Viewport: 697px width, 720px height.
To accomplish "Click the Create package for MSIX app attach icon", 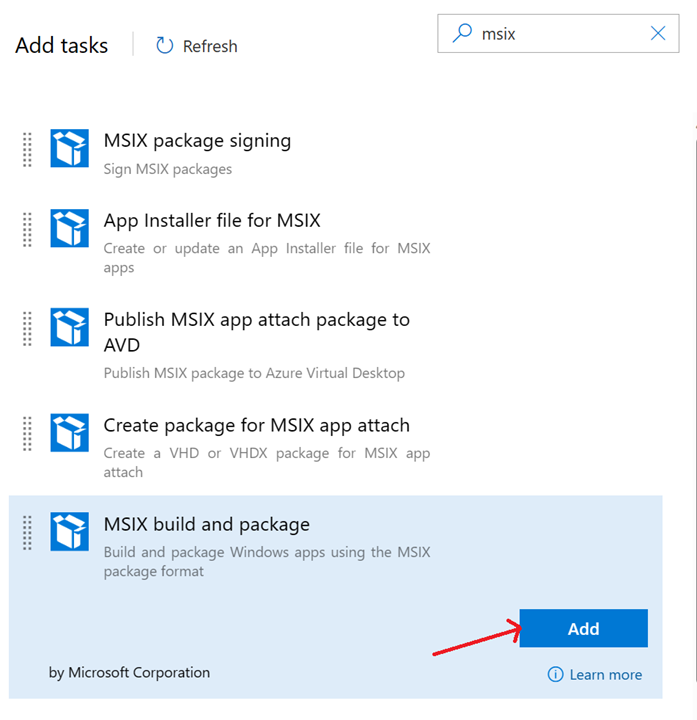I will [x=70, y=433].
